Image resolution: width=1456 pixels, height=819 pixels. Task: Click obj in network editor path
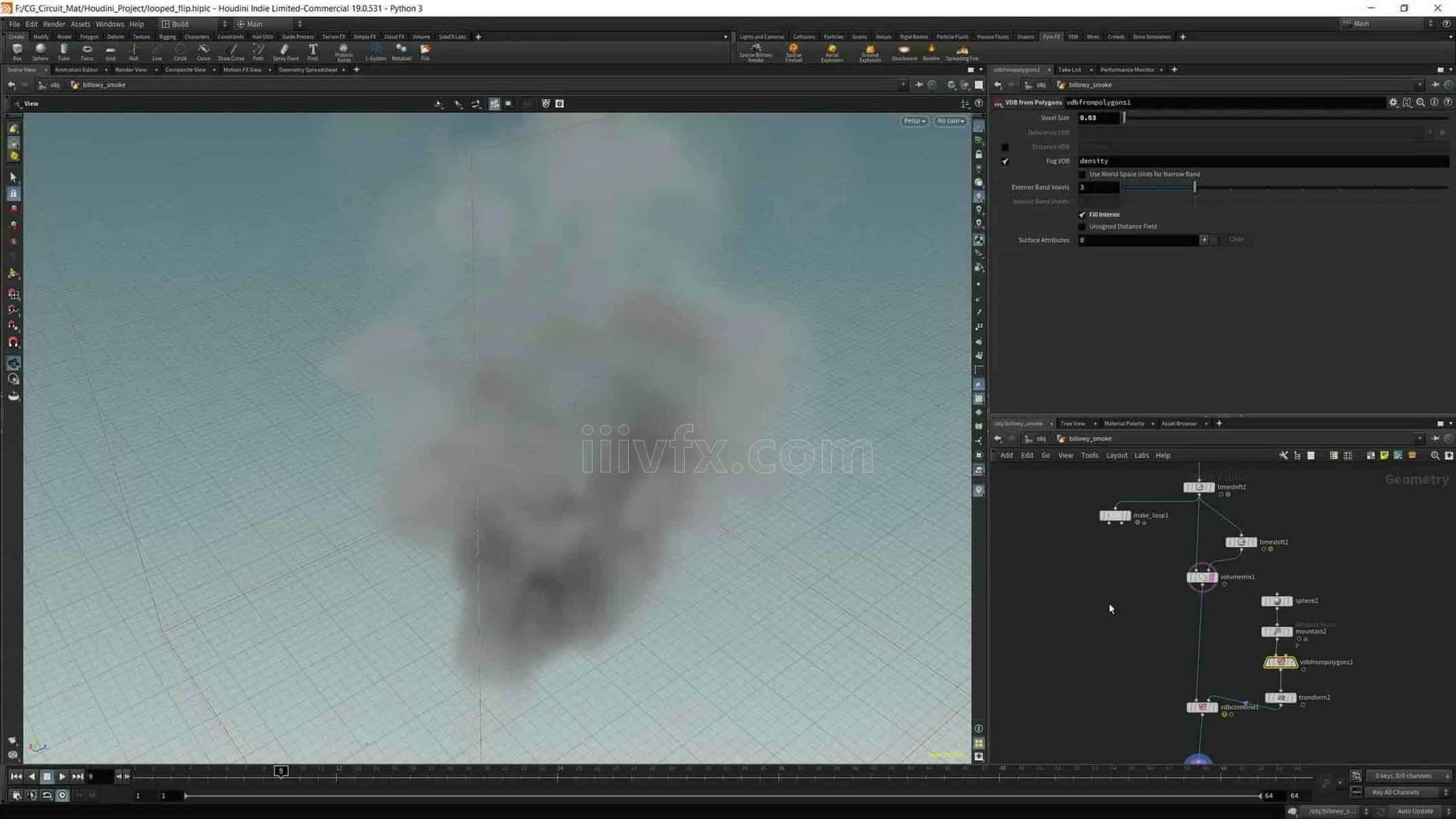[x=1040, y=438]
